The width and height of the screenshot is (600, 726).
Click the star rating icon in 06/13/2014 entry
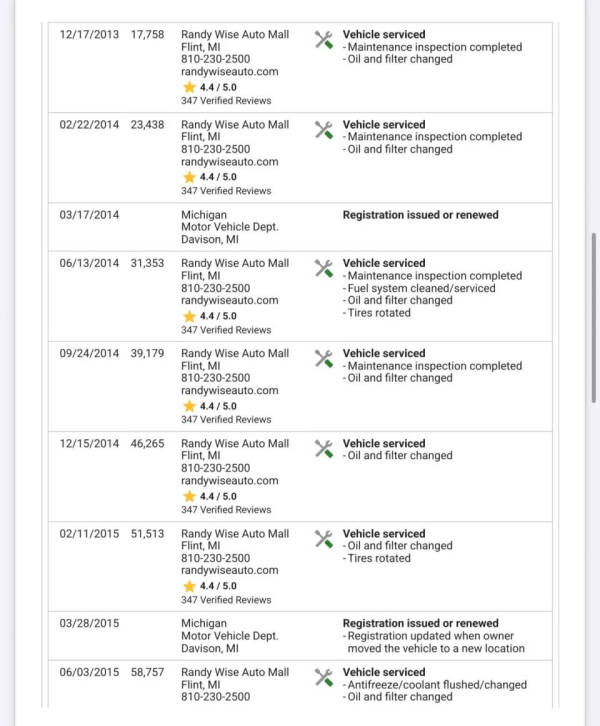189,316
